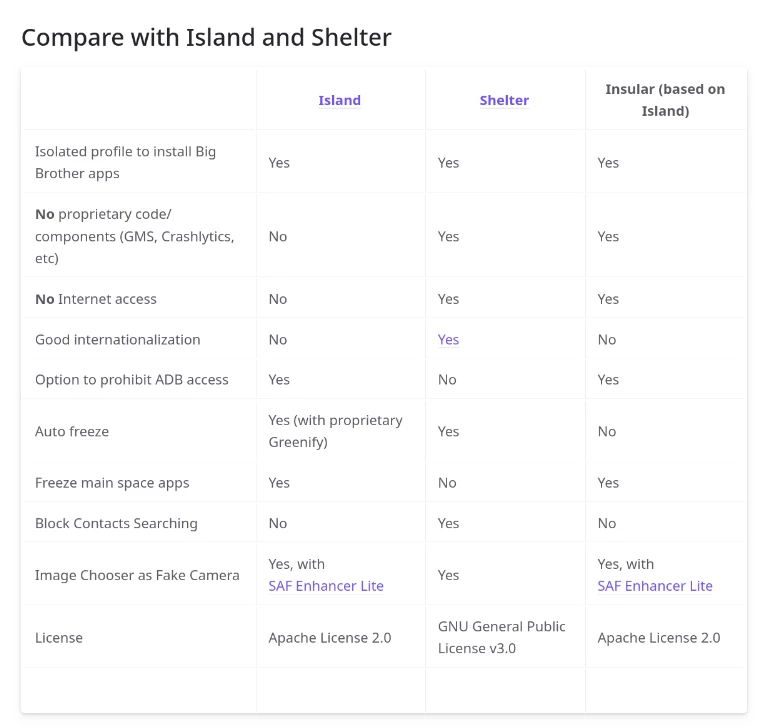This screenshot has width=771, height=728.
Task: Click the Option to prohibit ADB access label
Action: click(x=132, y=380)
